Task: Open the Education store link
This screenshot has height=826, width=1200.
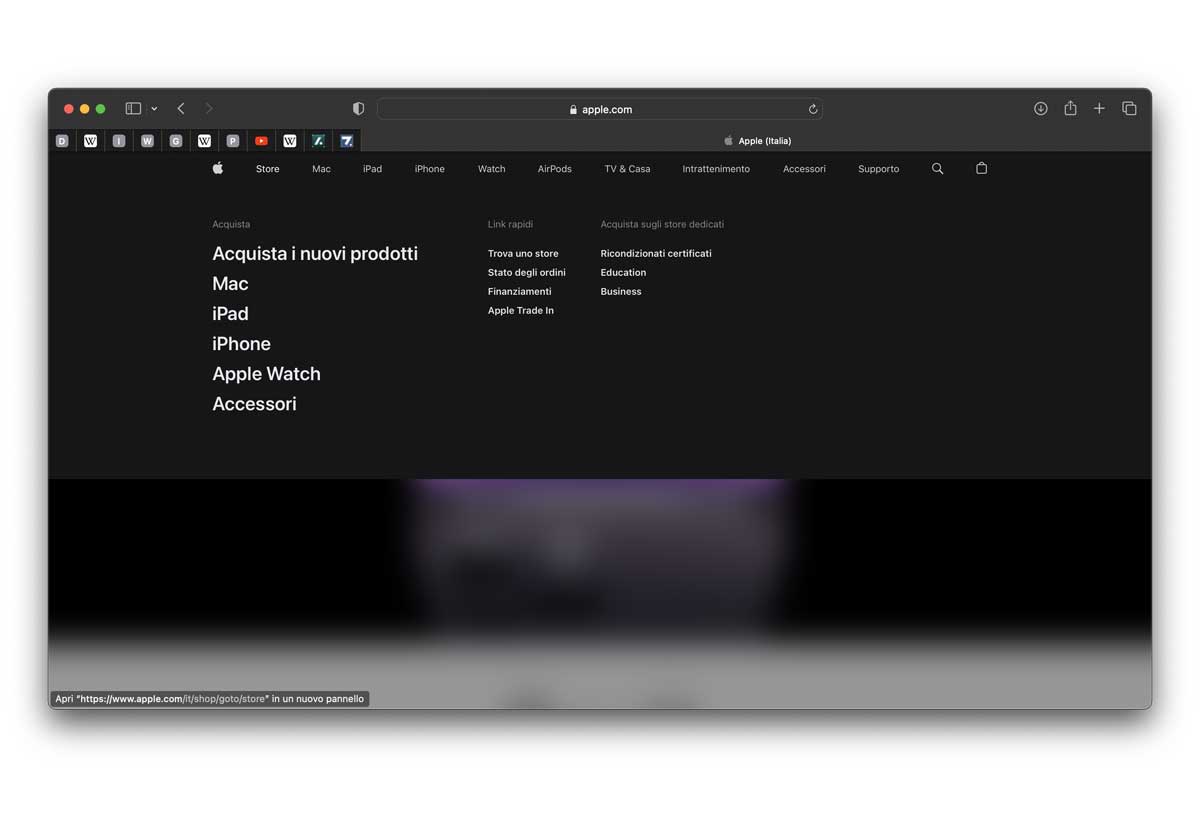Action: click(x=623, y=273)
